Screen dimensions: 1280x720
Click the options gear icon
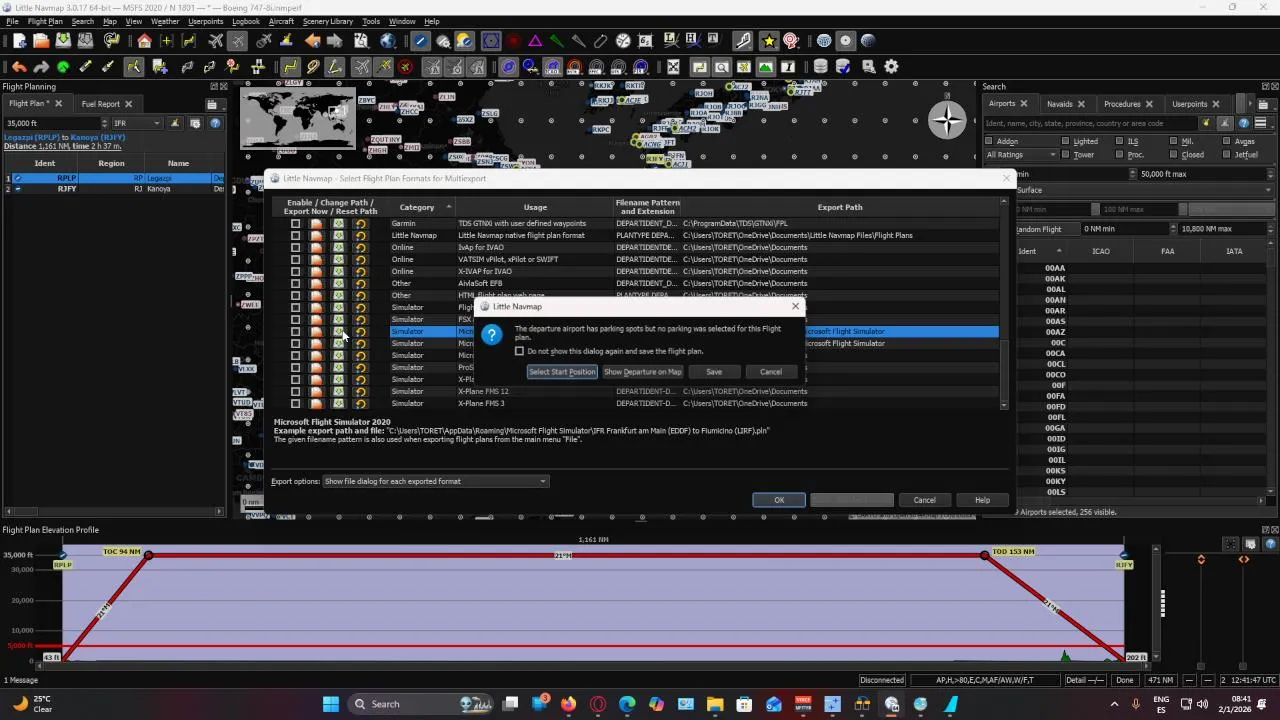tap(891, 67)
